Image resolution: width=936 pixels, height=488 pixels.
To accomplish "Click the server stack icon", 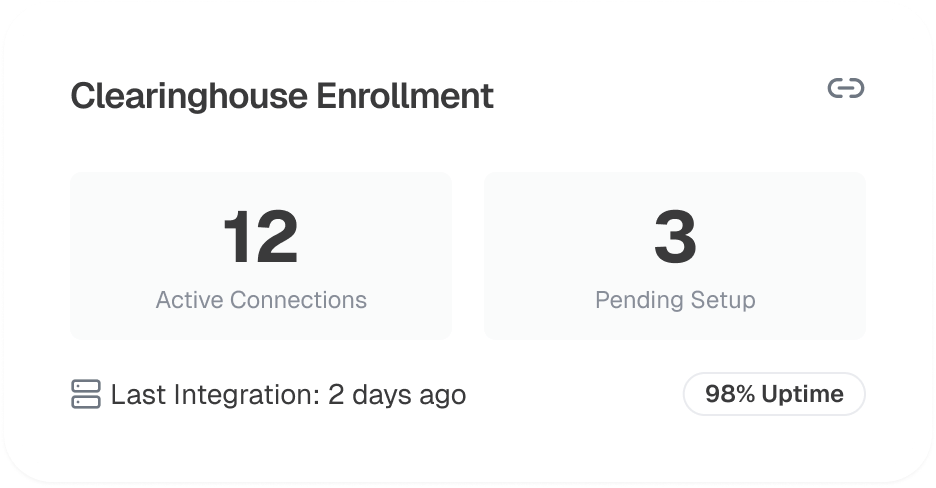I will [x=86, y=394].
